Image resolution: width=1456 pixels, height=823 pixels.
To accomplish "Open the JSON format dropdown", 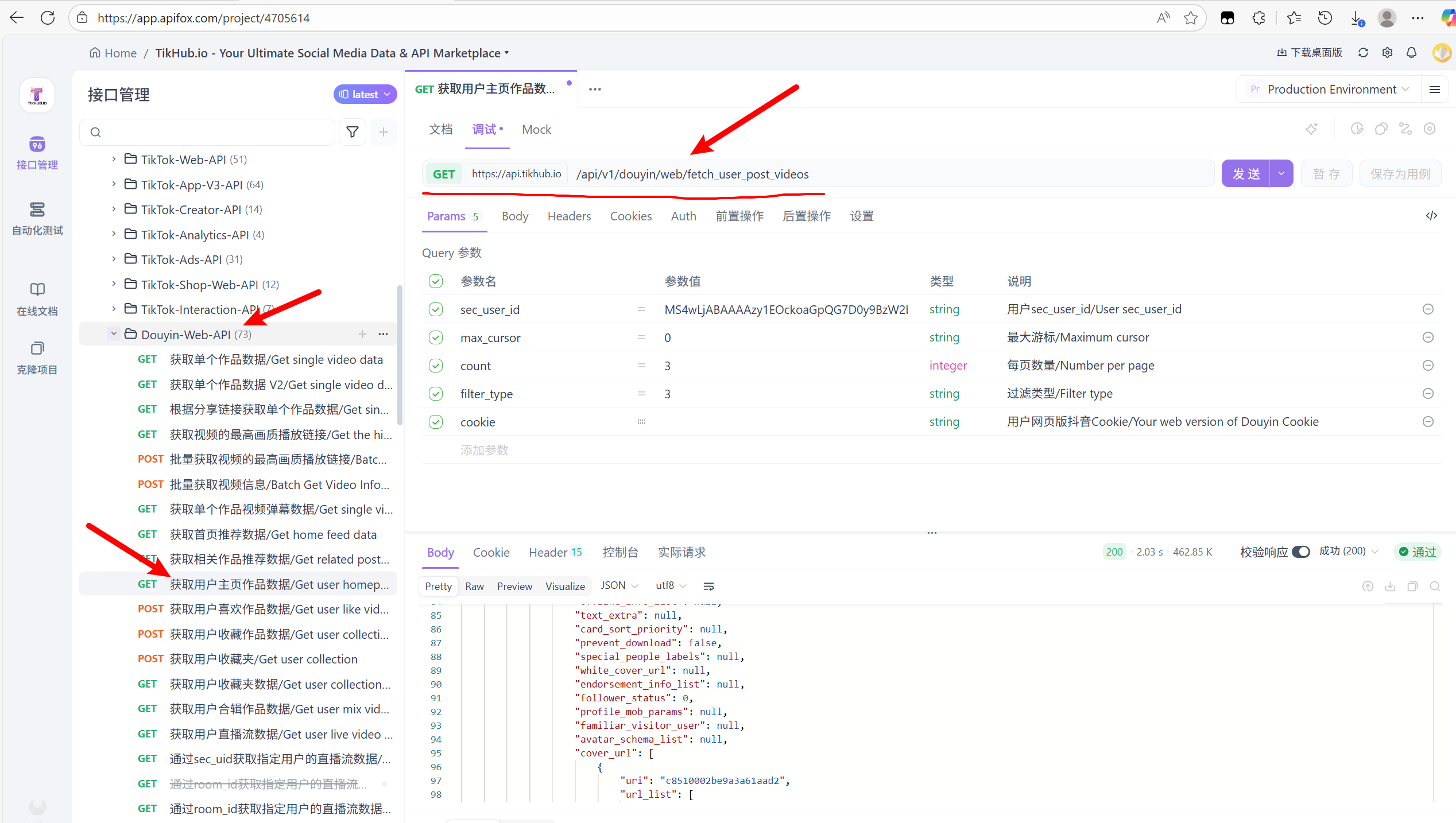I will (619, 585).
